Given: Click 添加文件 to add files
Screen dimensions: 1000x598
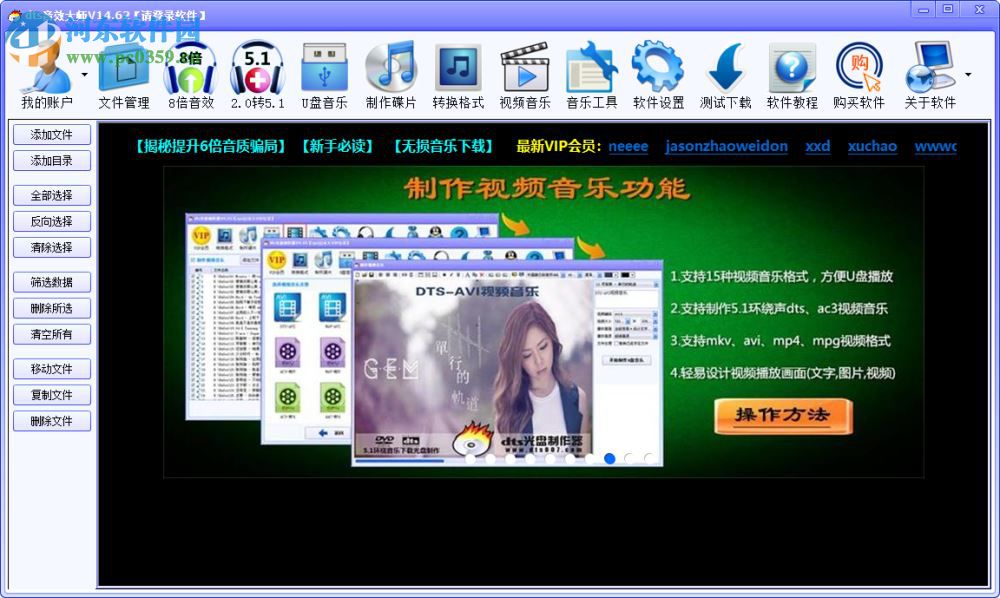Looking at the screenshot, I should point(52,134).
